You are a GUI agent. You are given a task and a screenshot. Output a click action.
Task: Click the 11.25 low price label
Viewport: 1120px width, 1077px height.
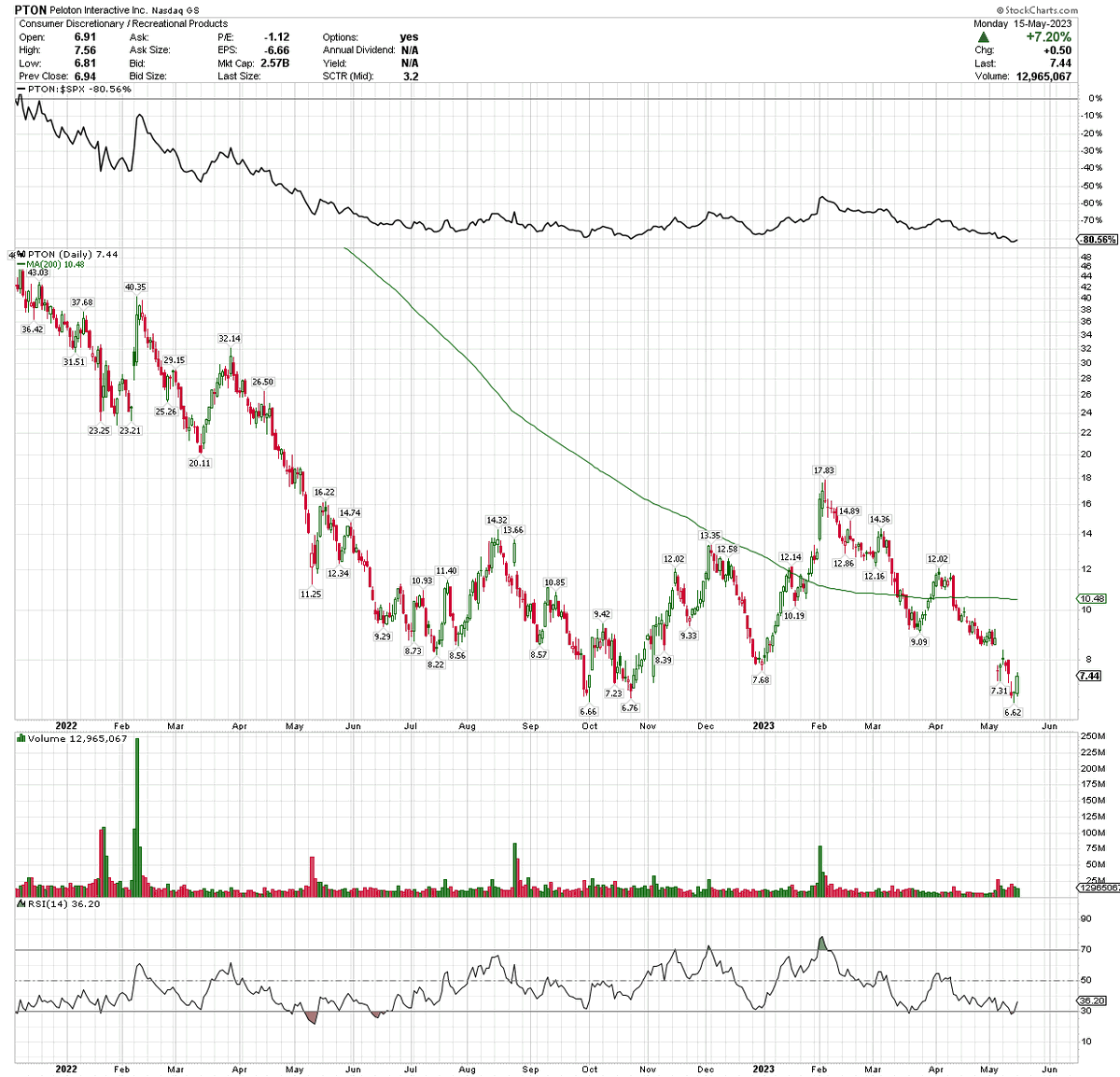311,594
